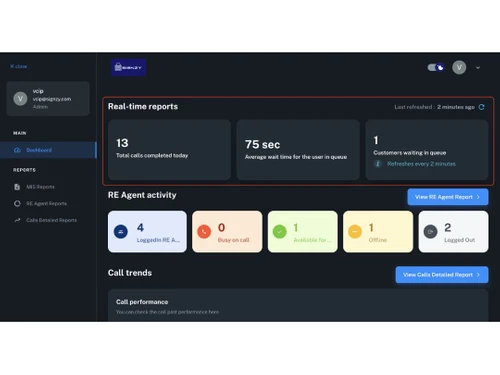Open the Dashboard menu item
This screenshot has height=375, width=500.
48,150
